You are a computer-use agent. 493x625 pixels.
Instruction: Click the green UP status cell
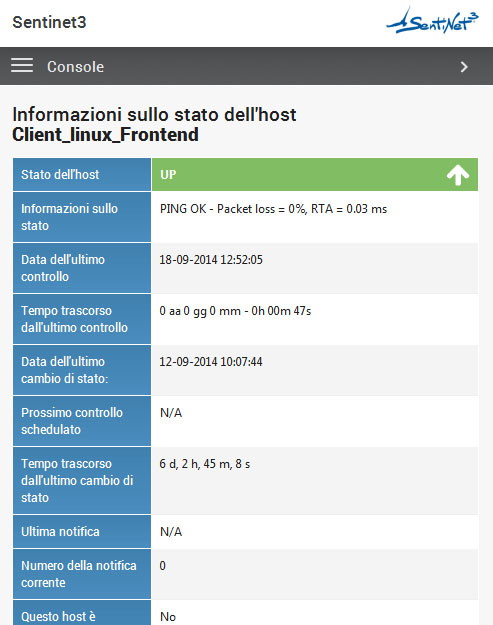[315, 175]
